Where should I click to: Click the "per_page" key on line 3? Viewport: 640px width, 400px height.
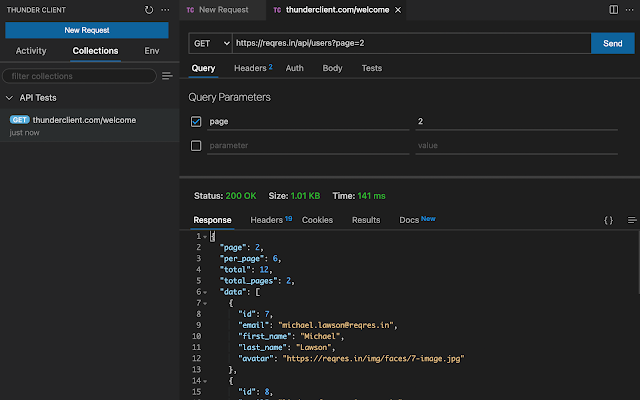[242, 259]
